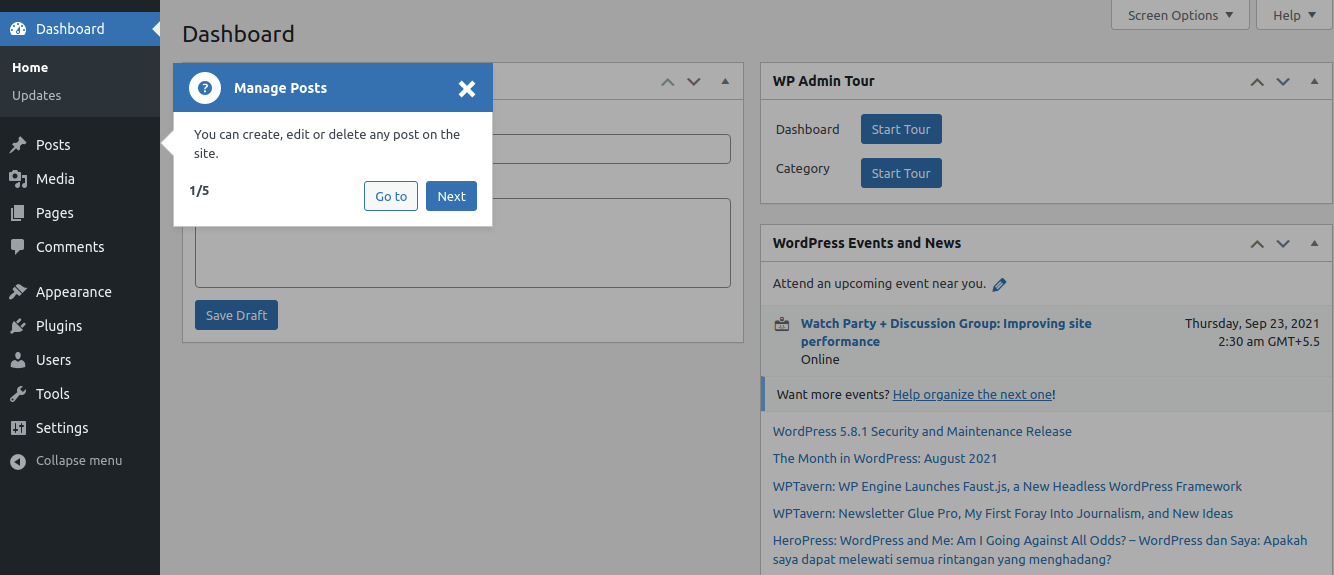Open HeroPress Am I Going Against All Odds link
The height and width of the screenshot is (575, 1334).
1040,550
